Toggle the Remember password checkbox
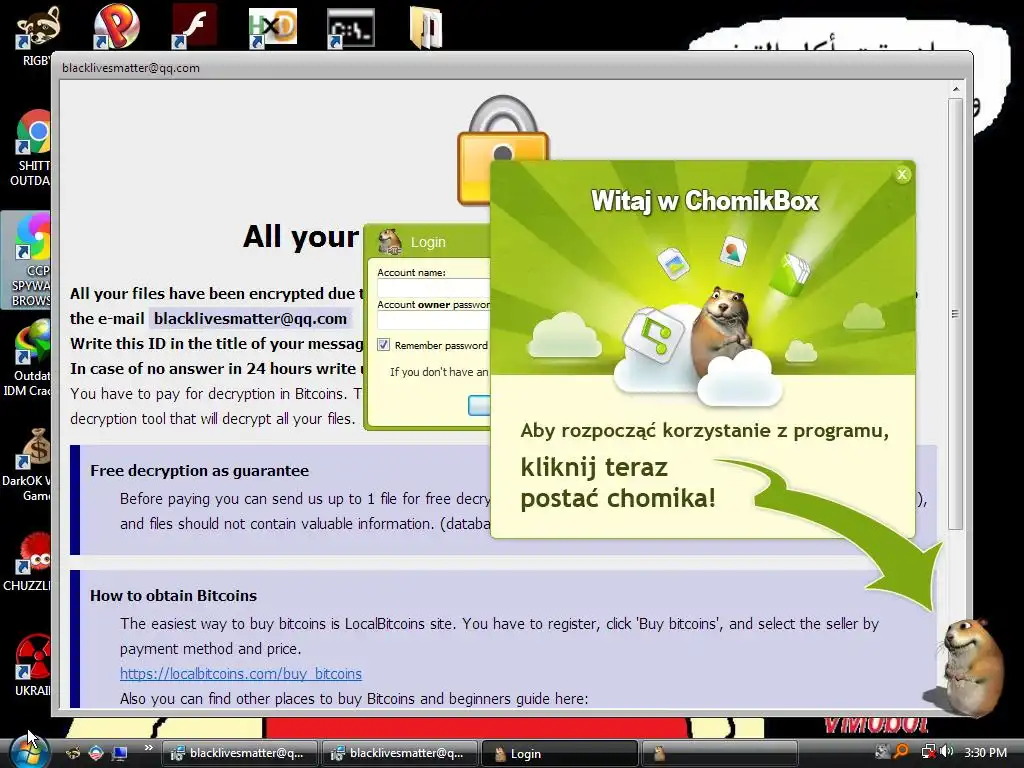The width and height of the screenshot is (1024, 768). coord(383,345)
